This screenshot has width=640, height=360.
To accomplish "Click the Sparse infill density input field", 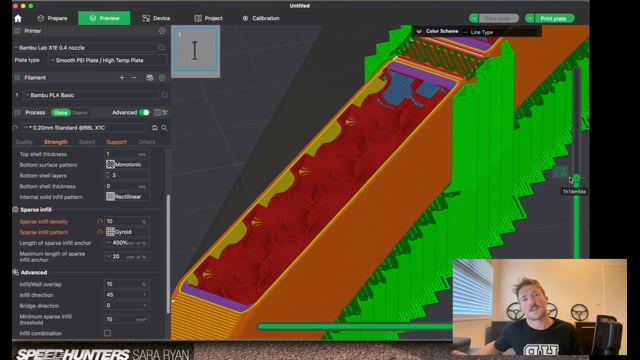I will pyautogui.click(x=127, y=221).
